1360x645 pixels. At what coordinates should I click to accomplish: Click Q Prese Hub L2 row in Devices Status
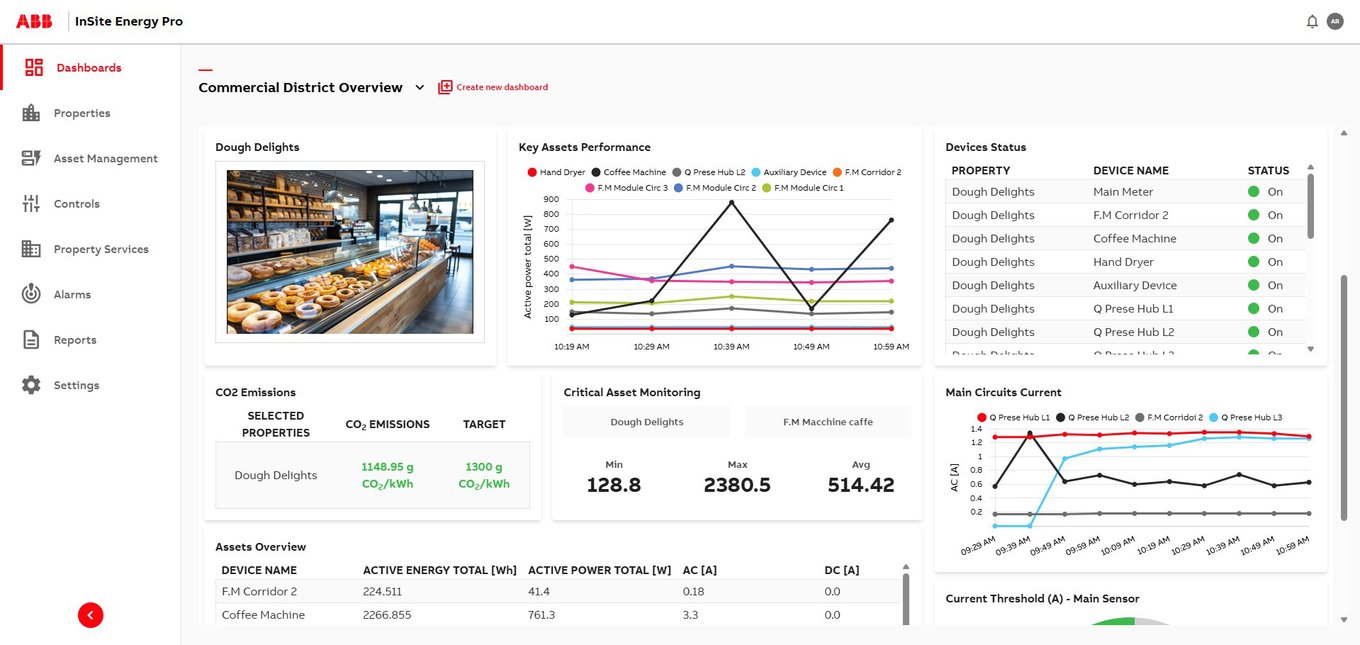point(1125,332)
